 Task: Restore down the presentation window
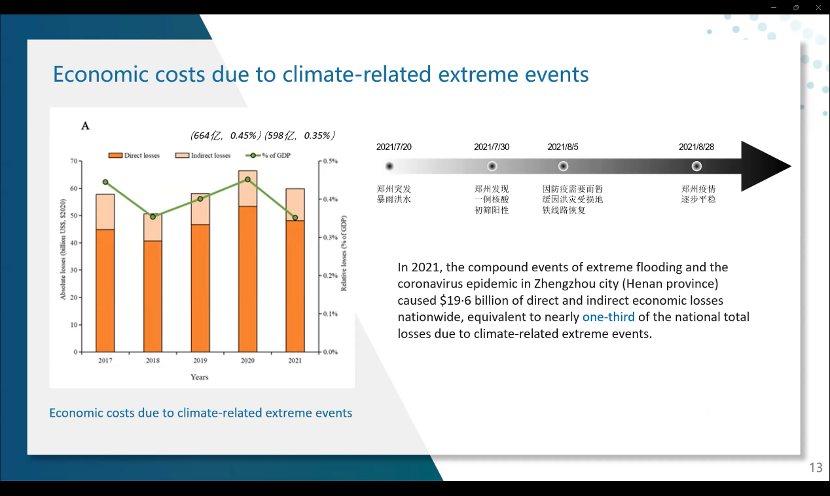[x=796, y=7]
